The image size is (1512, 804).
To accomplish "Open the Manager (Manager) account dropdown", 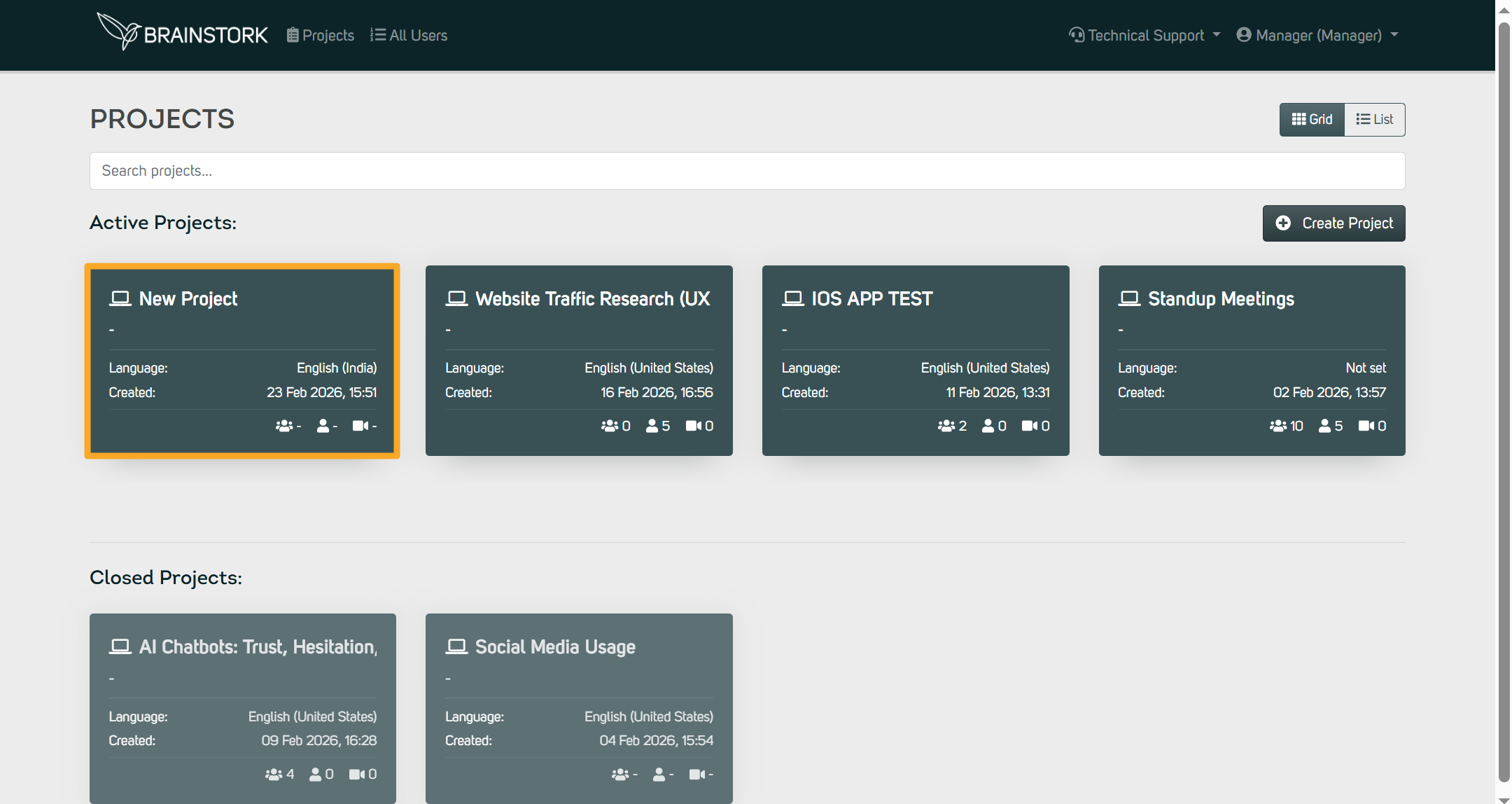I will click(1317, 35).
